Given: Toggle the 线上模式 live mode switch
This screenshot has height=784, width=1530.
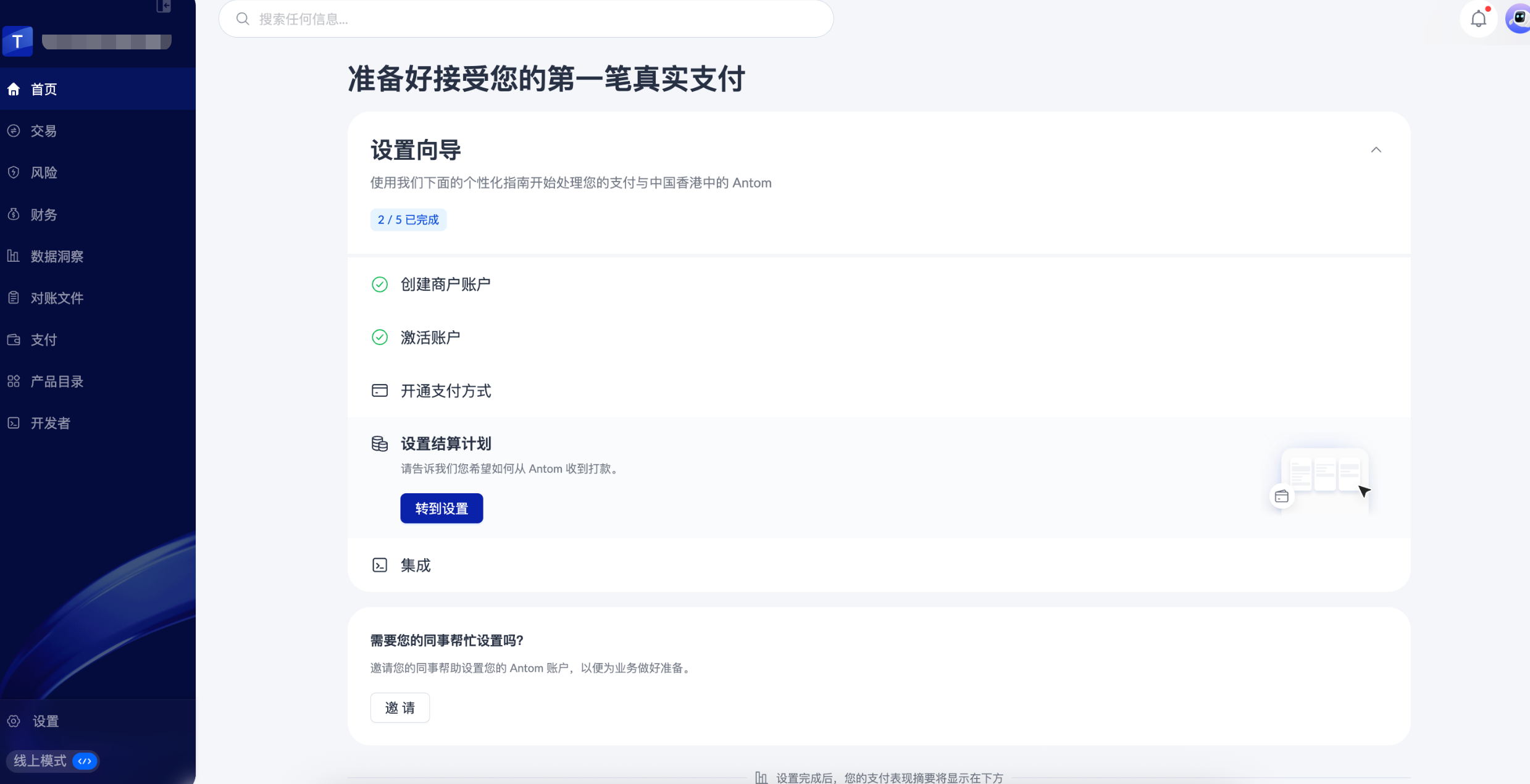Looking at the screenshot, I should click(x=85, y=761).
